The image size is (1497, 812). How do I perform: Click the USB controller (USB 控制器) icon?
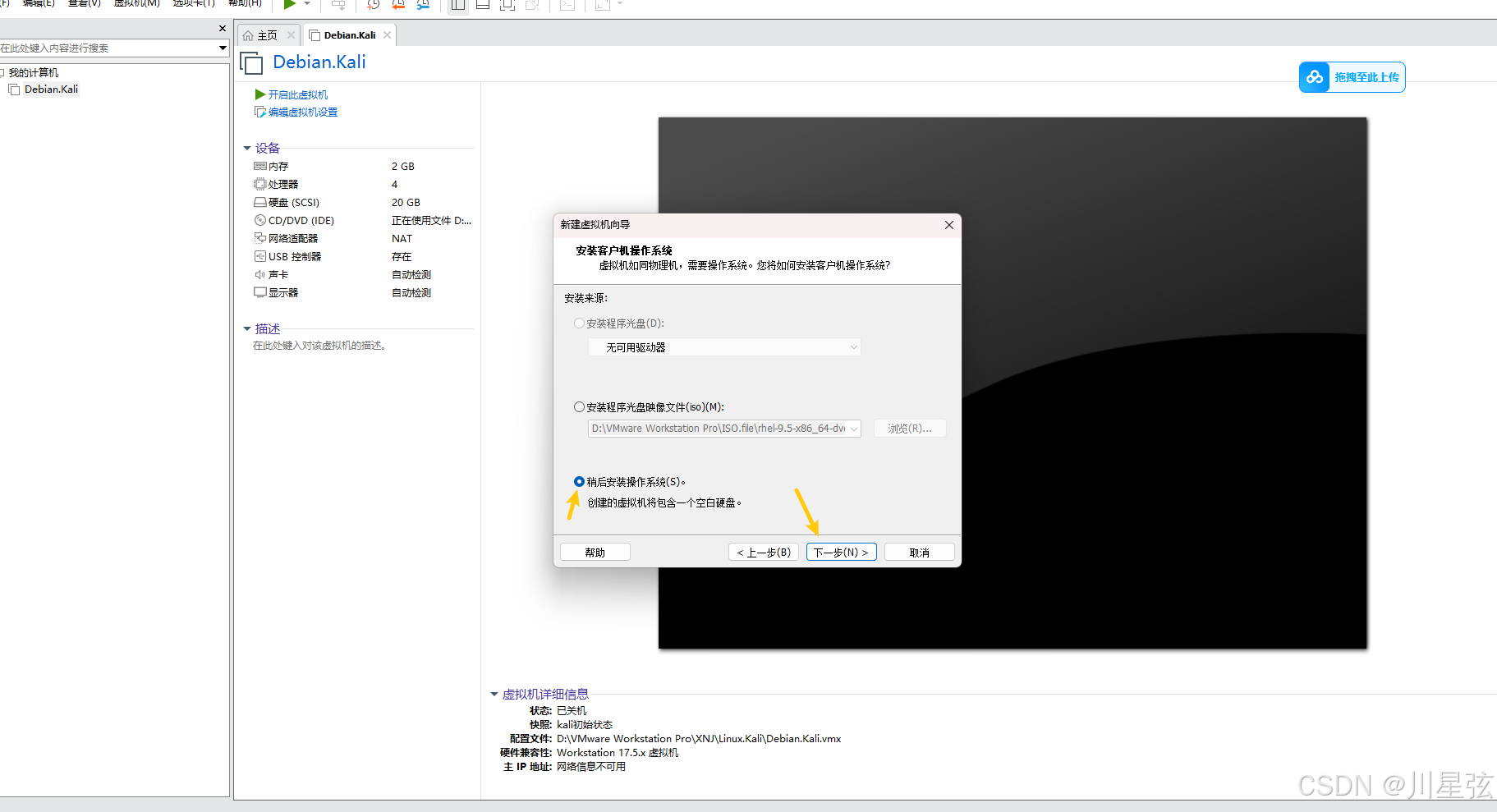click(x=260, y=256)
